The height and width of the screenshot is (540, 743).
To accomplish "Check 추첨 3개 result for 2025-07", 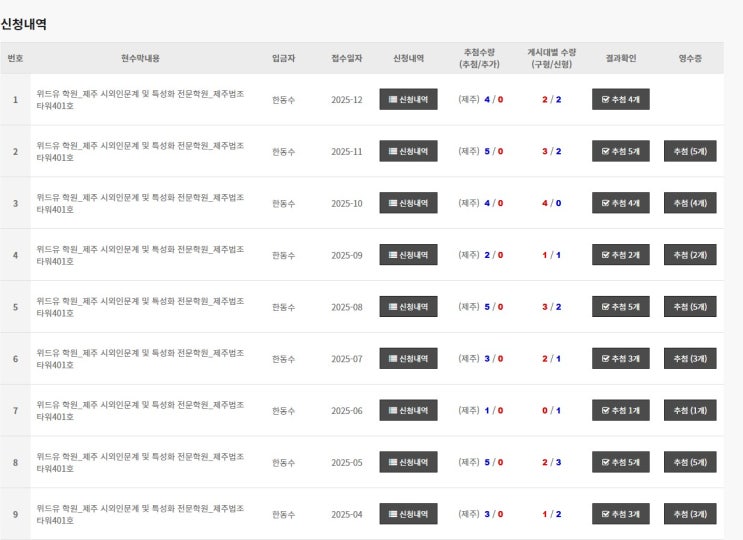I will (620, 359).
